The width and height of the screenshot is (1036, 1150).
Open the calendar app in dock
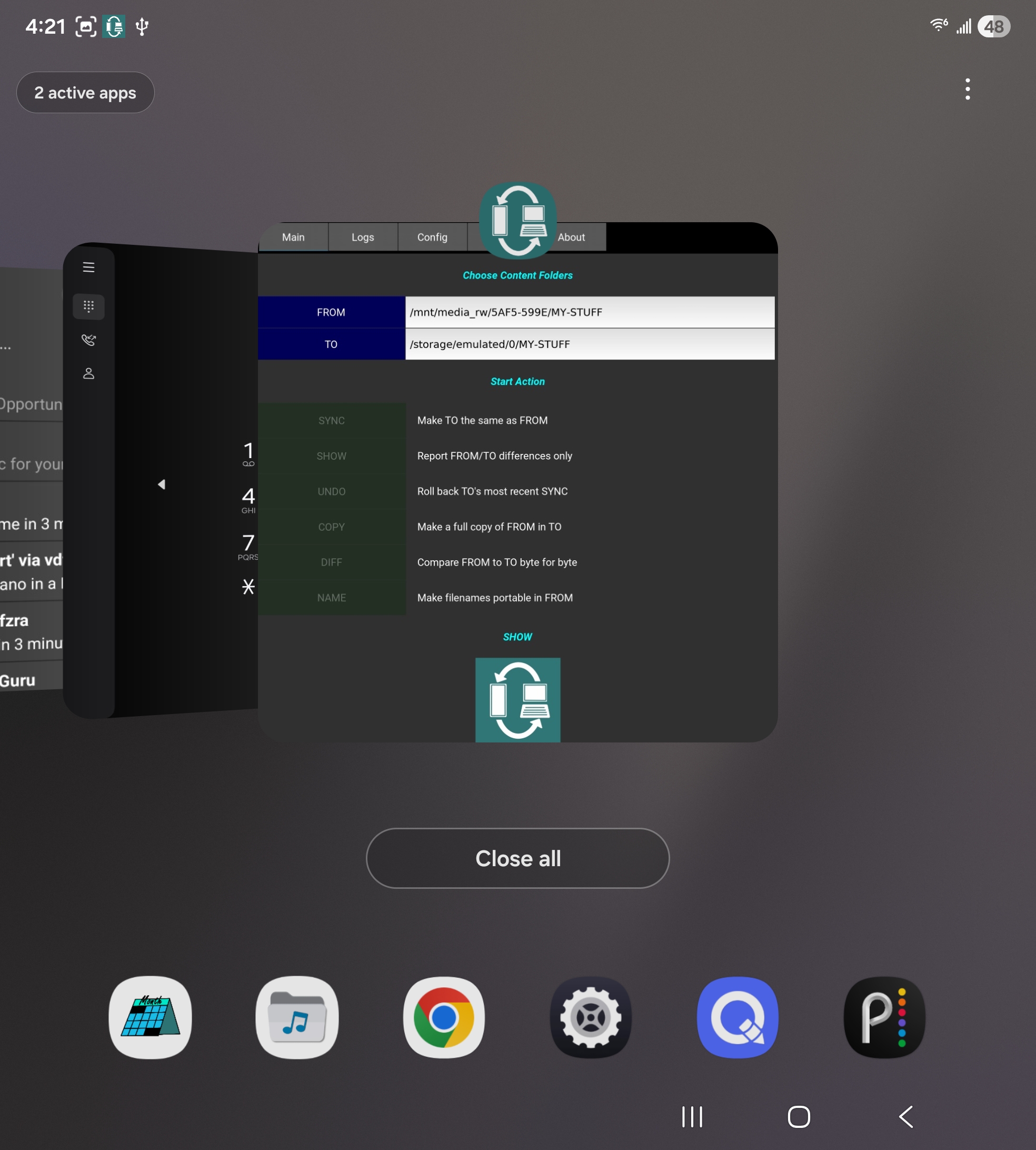pos(150,1017)
